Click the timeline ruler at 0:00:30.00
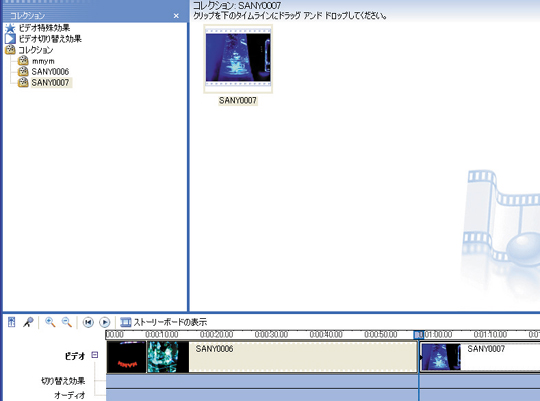The height and width of the screenshot is (401, 540). click(271, 335)
